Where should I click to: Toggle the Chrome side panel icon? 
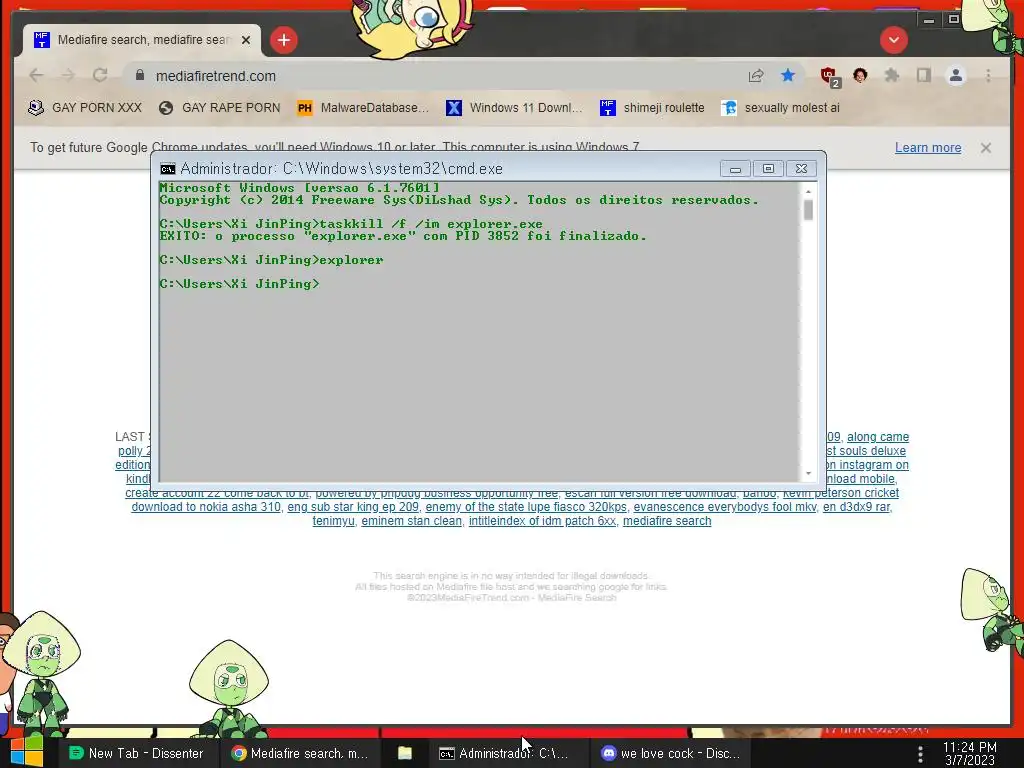click(923, 76)
